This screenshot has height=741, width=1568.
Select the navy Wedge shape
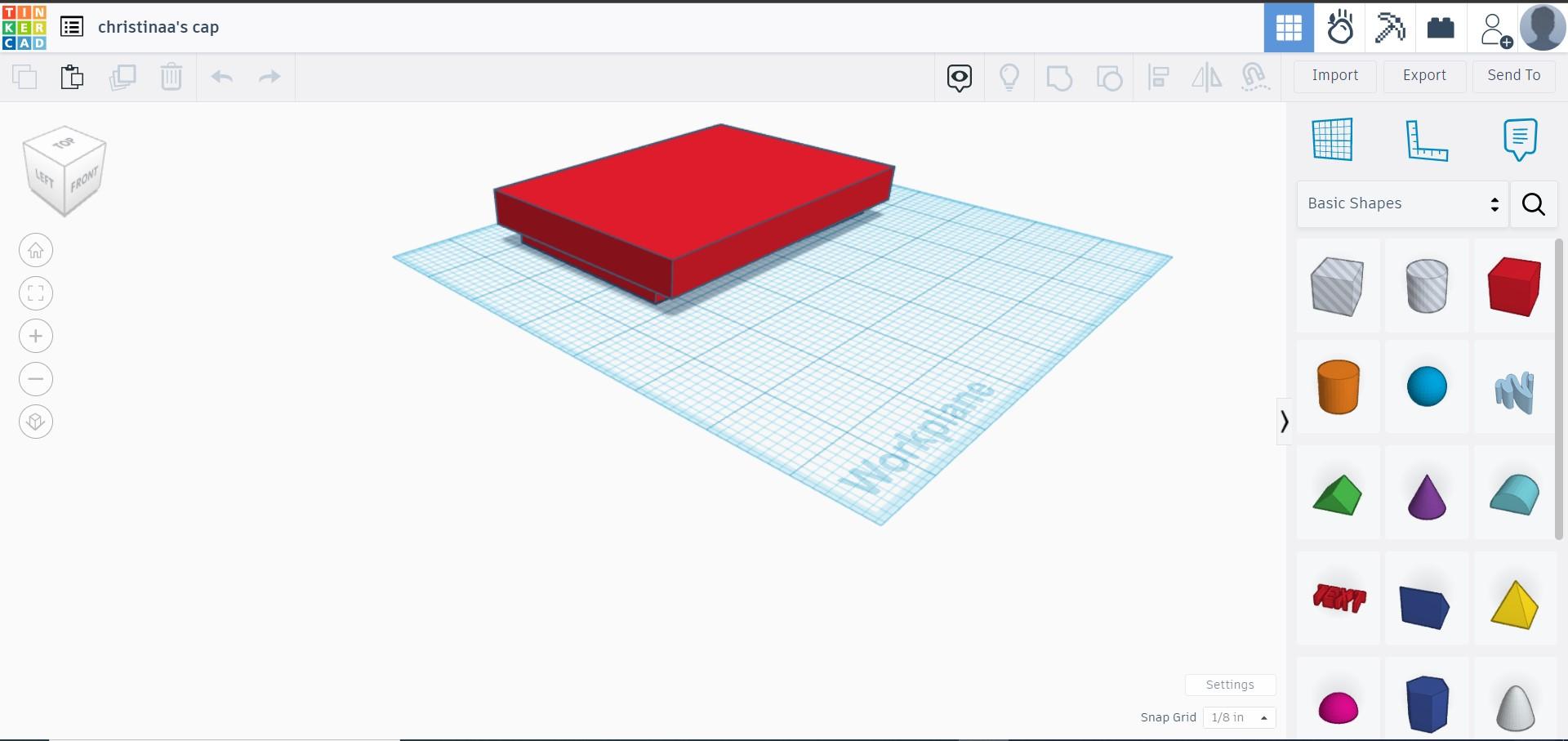pyautogui.click(x=1425, y=606)
